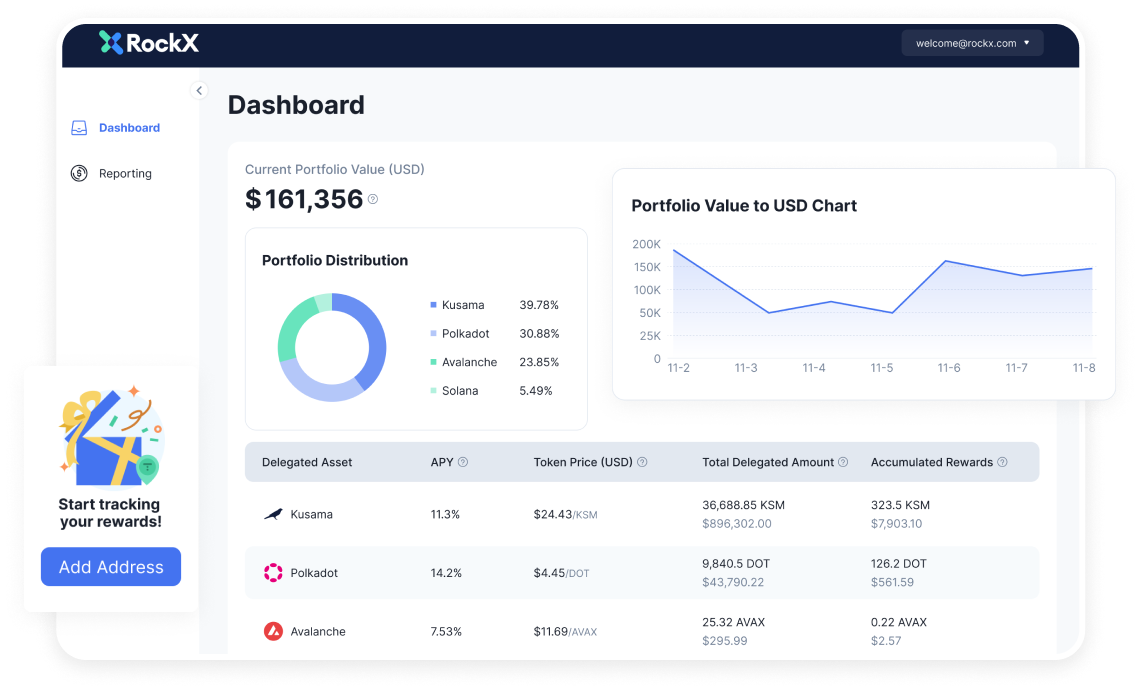Collapse the sidebar with the chevron
This screenshot has height=691, width=1141.
(x=199, y=90)
